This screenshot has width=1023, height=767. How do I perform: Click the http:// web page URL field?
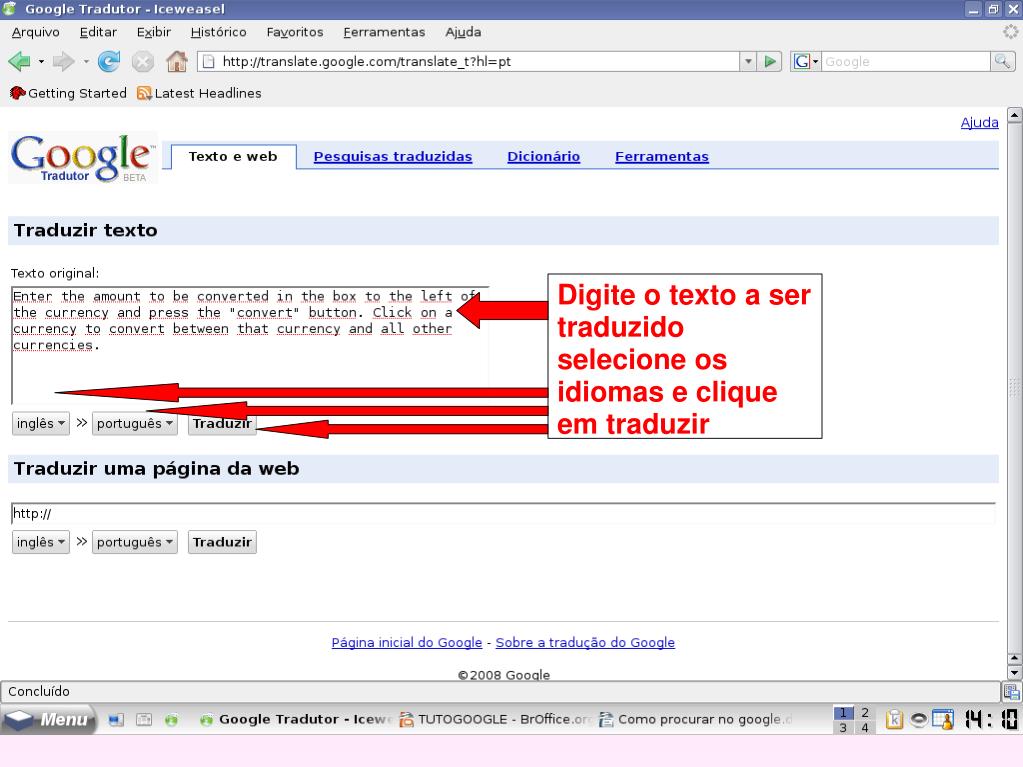[x=500, y=514]
